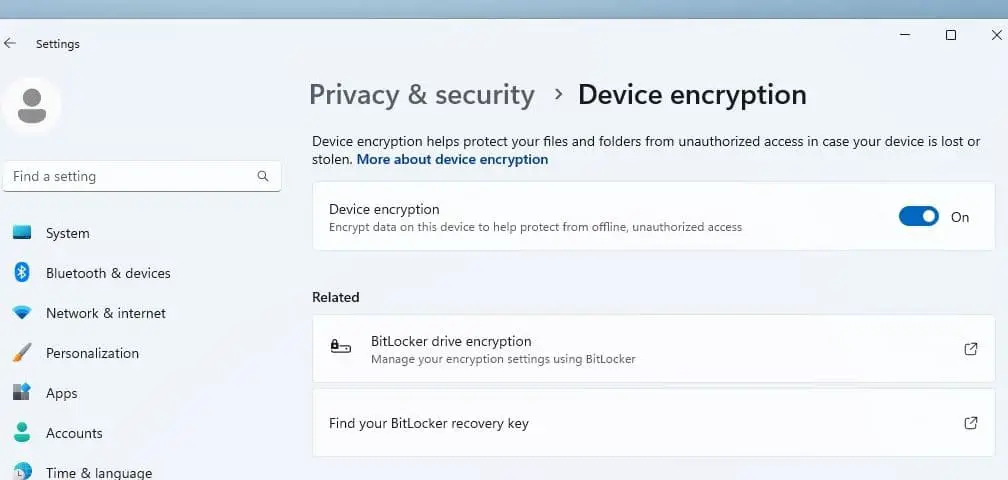Click the search magnifier icon

pos(263,176)
